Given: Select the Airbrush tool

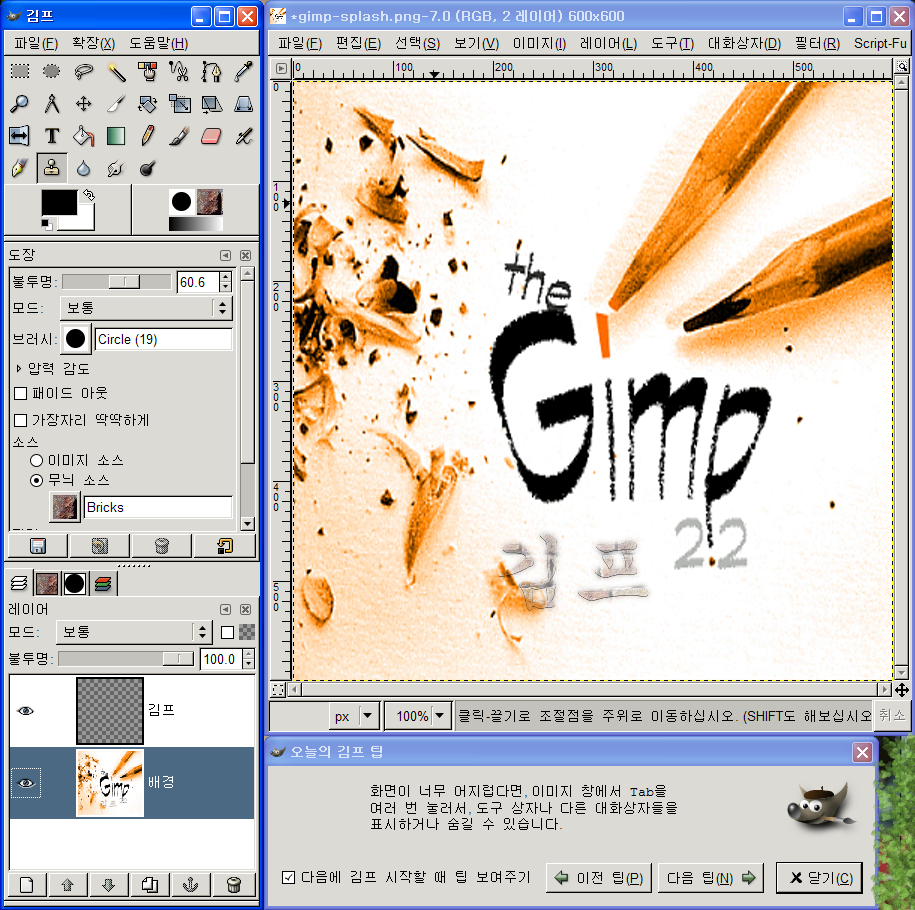Looking at the screenshot, I should click(x=243, y=136).
